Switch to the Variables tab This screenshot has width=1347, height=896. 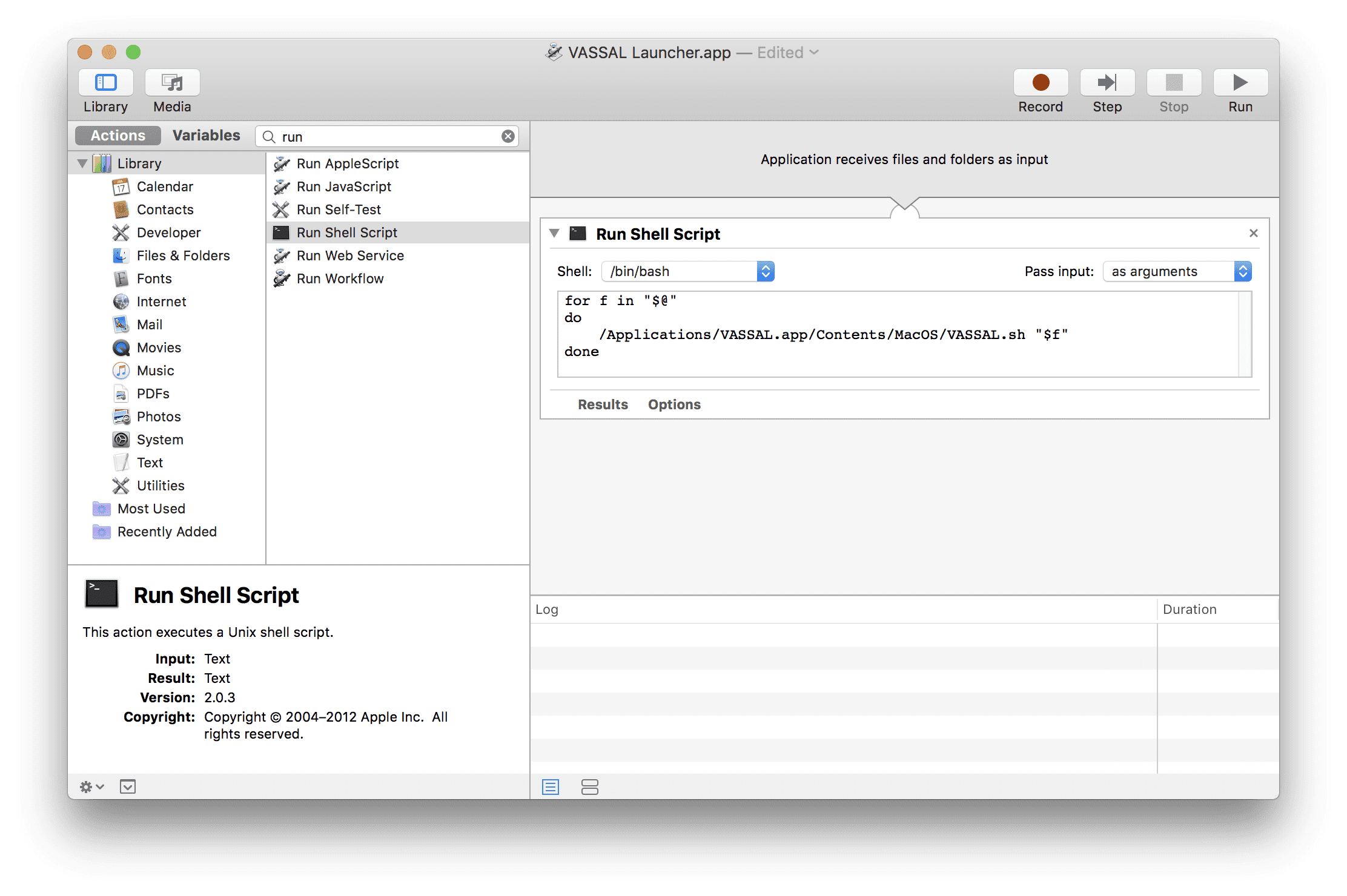tap(206, 135)
